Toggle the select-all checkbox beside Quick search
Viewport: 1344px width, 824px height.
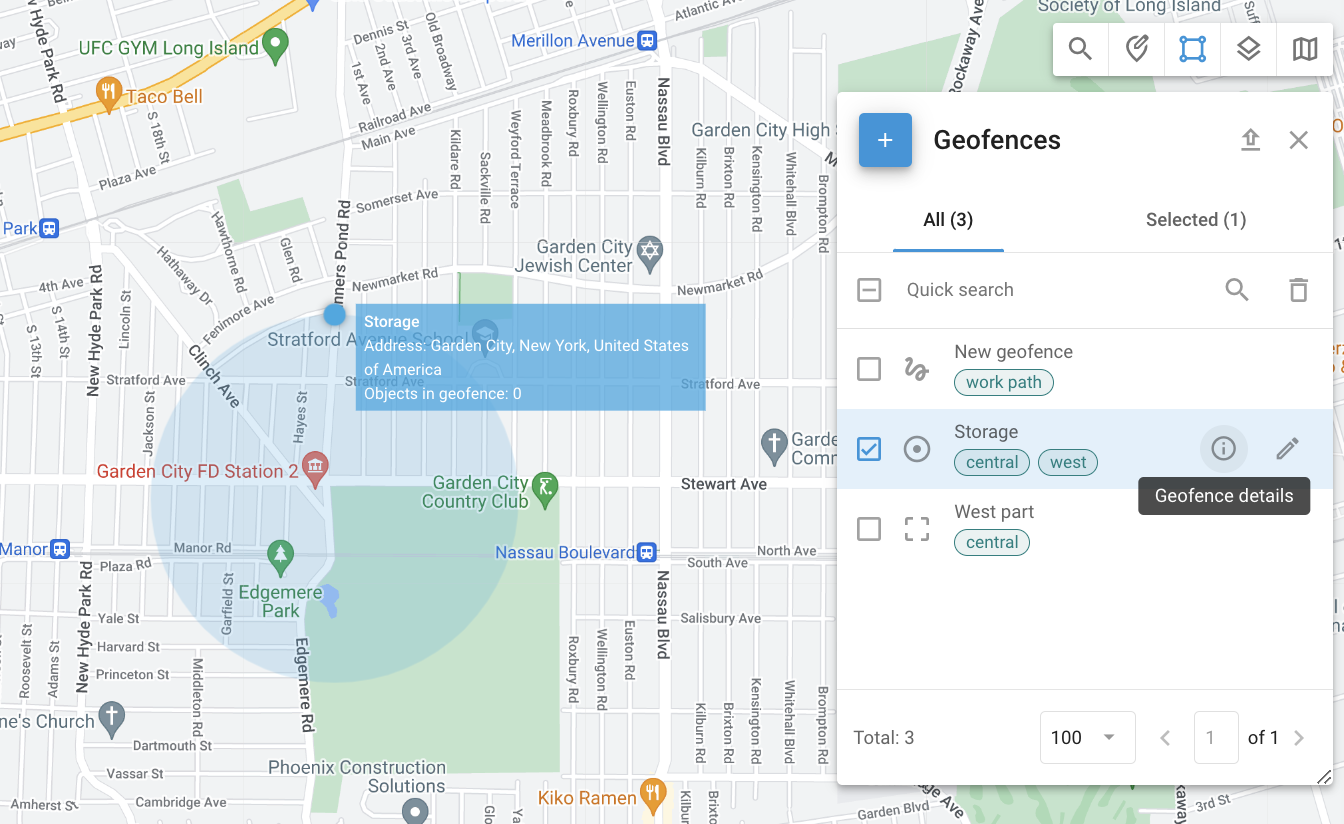869,290
